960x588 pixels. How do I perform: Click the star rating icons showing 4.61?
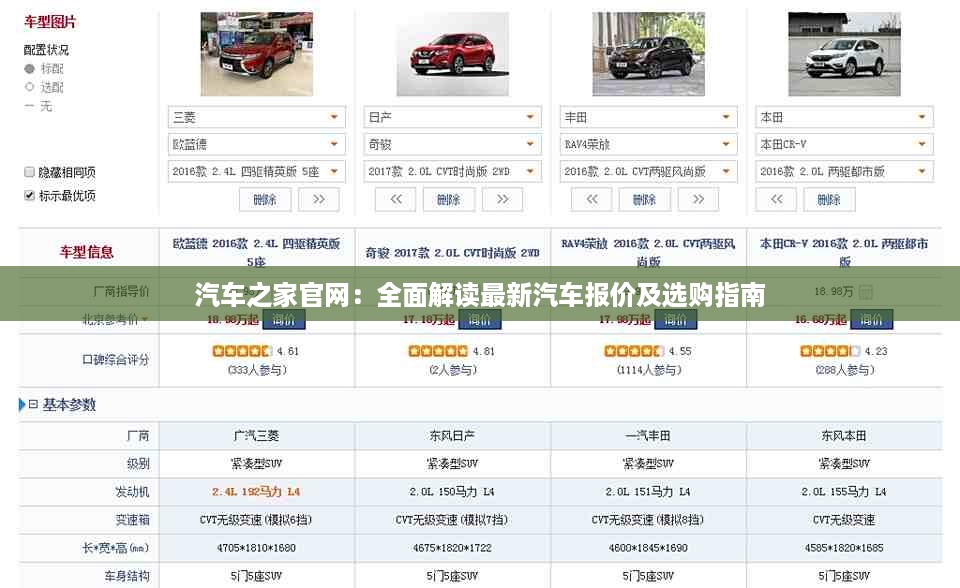(x=241, y=352)
